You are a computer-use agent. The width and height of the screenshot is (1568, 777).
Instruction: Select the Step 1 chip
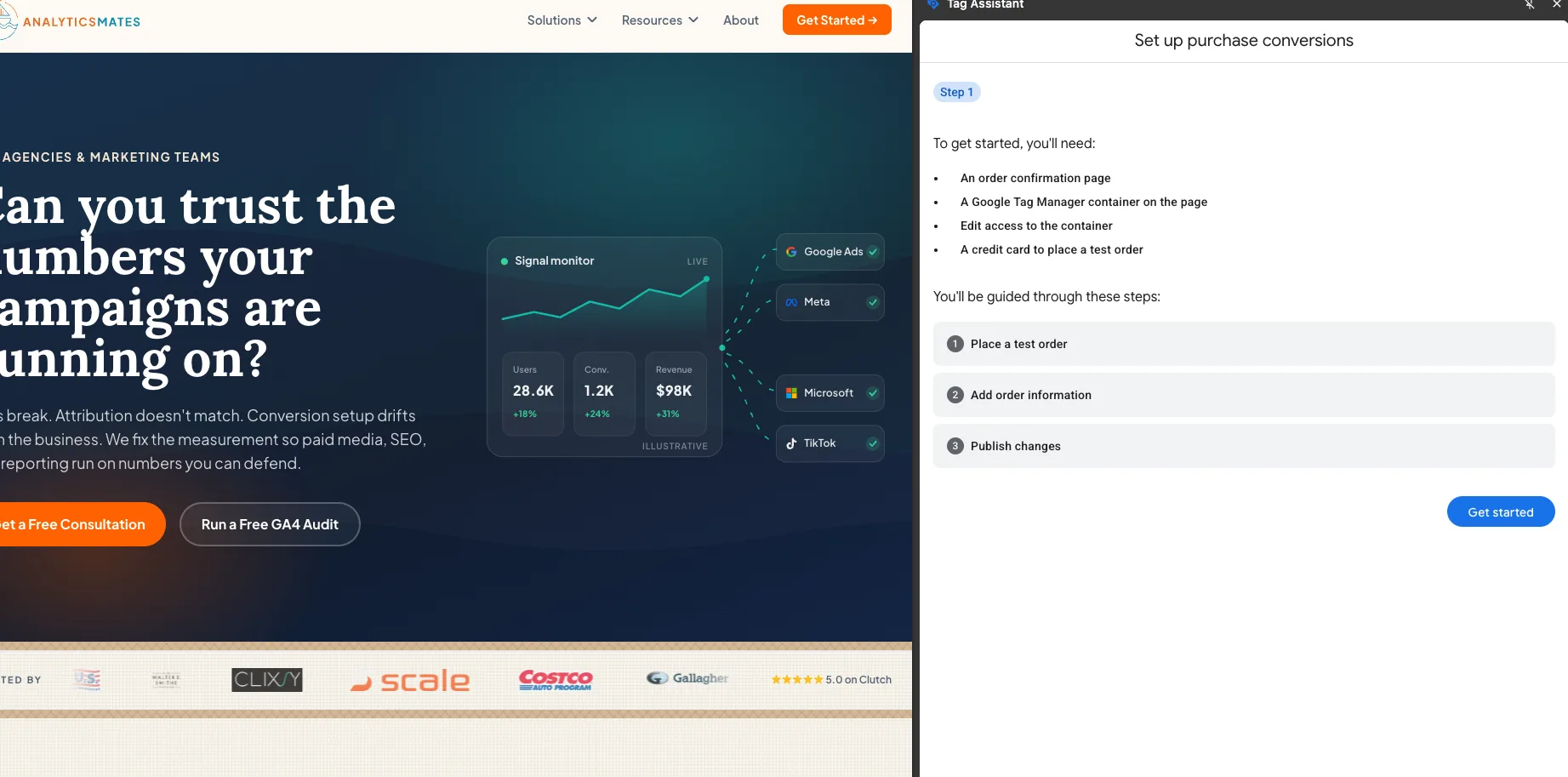[957, 92]
